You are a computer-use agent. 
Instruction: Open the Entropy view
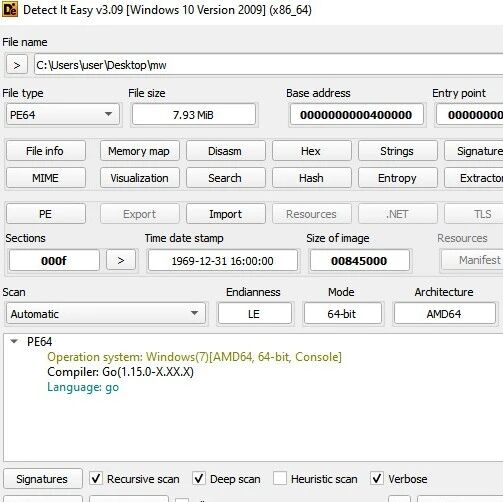tap(398, 178)
